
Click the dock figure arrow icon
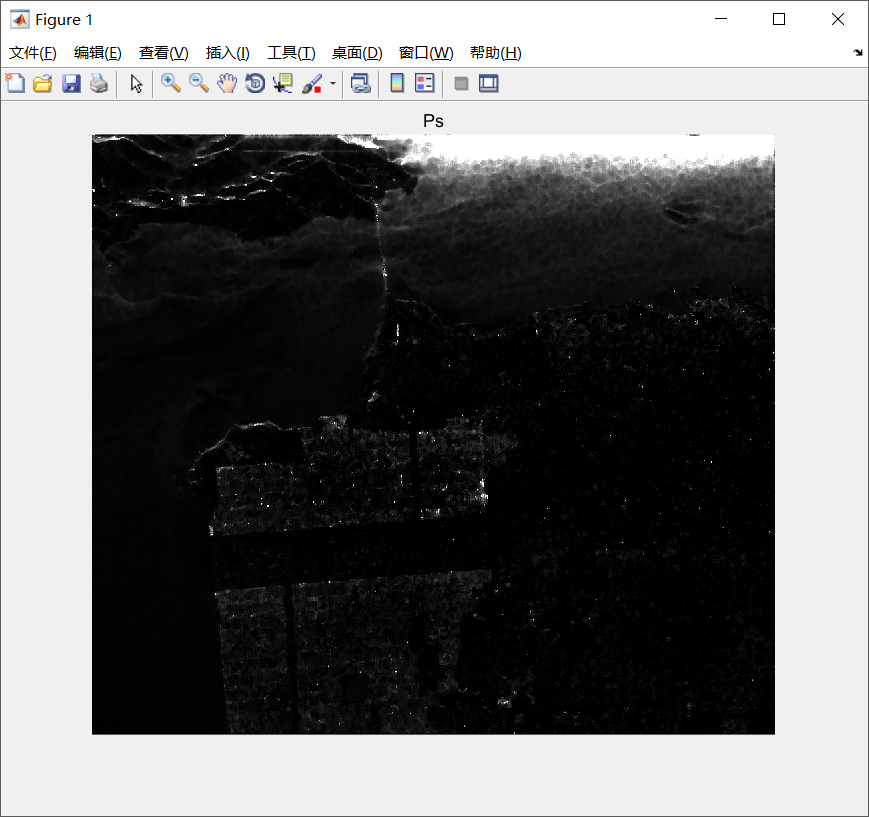point(858,53)
